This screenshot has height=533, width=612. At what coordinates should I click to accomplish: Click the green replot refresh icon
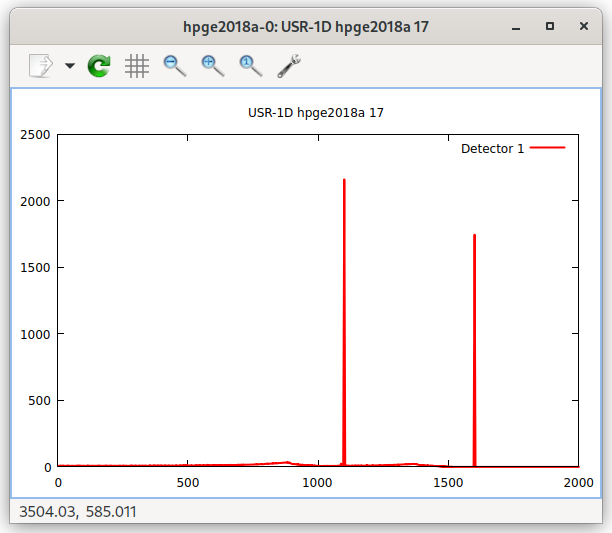99,66
